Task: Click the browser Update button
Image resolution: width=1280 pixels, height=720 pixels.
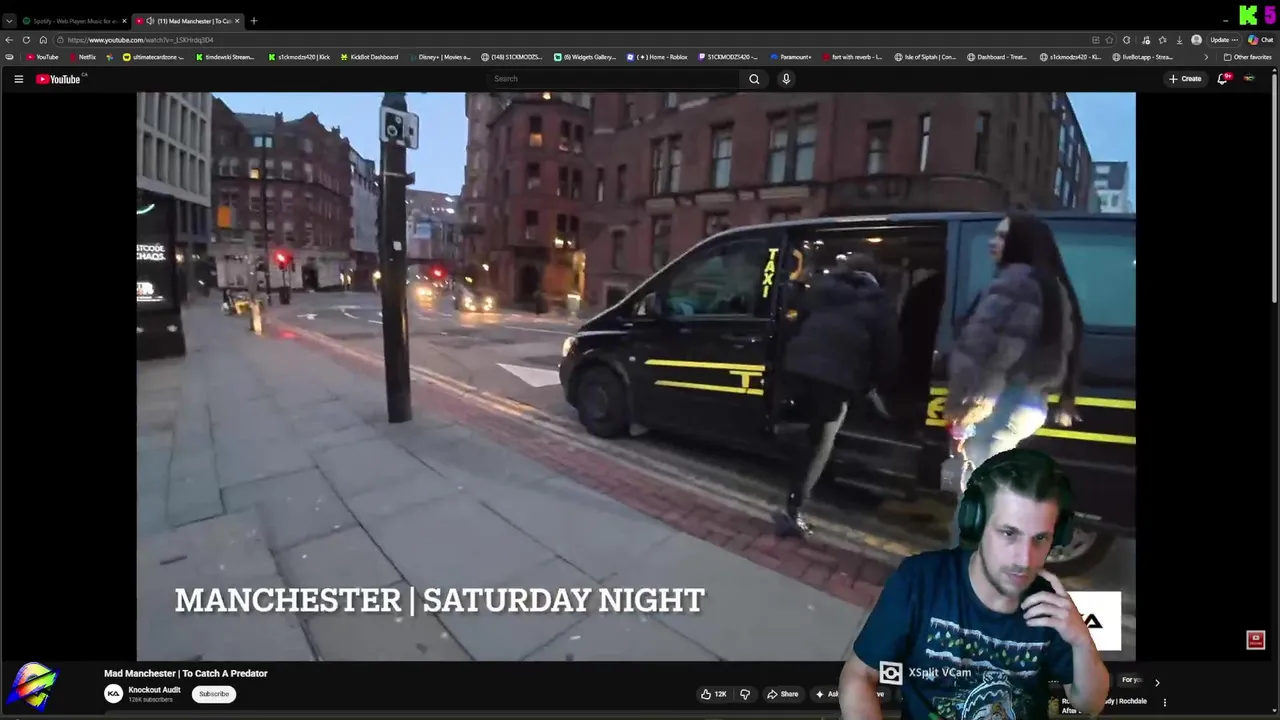Action: [1224, 40]
